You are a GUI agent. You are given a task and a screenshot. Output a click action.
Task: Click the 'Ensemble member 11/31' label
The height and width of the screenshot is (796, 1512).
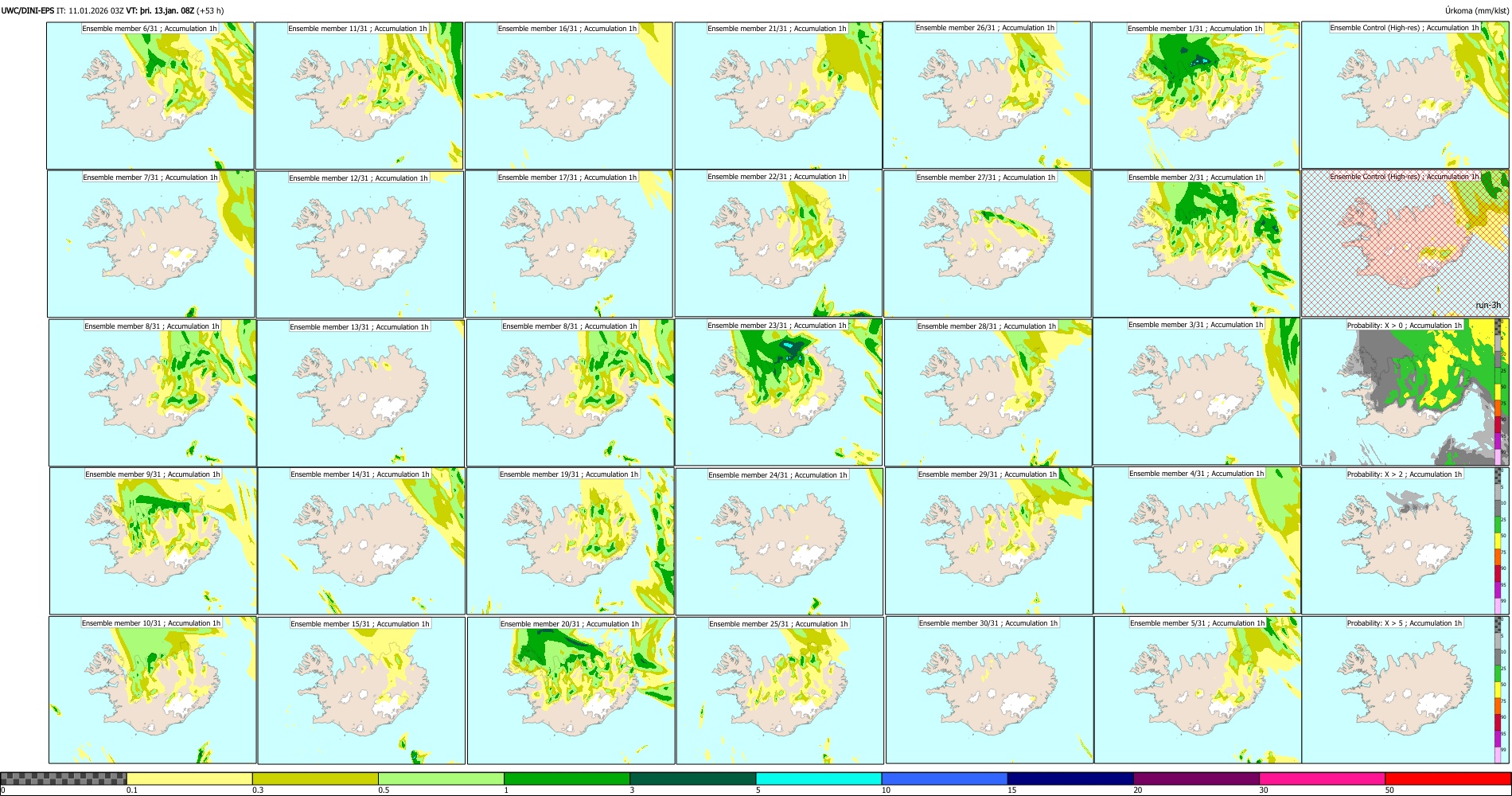tap(329, 29)
